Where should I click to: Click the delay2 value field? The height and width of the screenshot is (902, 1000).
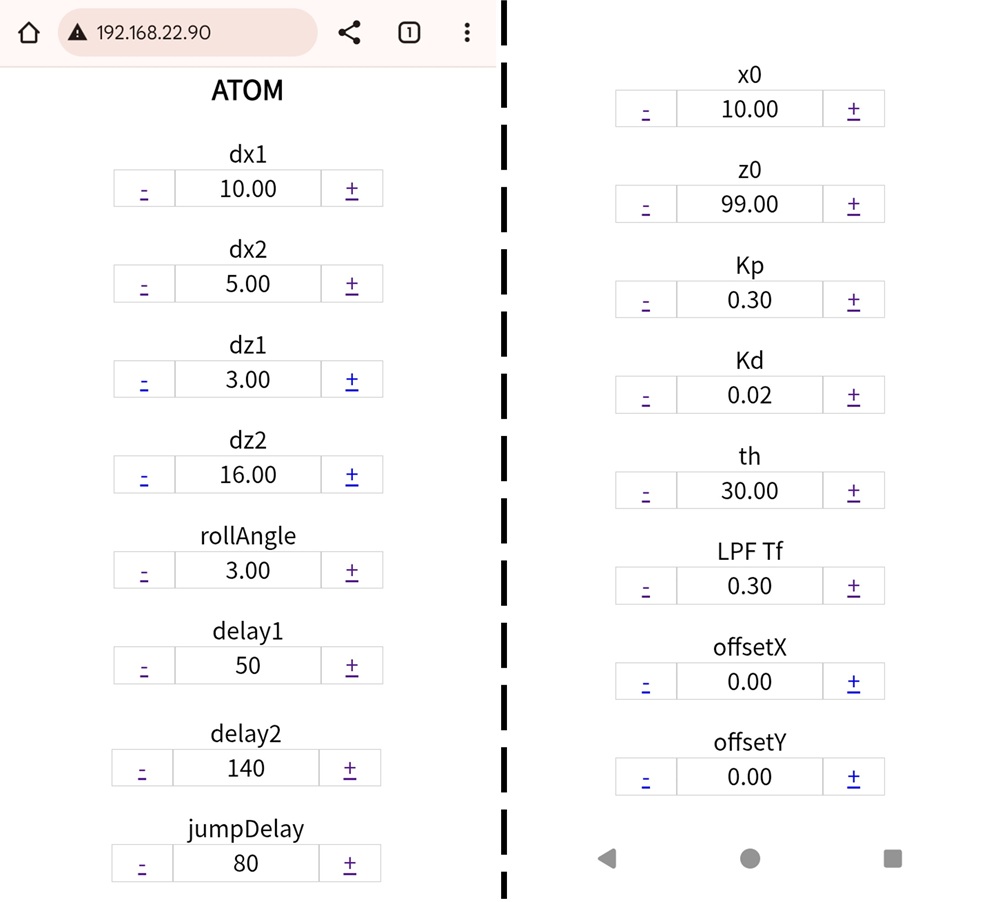pos(246,768)
